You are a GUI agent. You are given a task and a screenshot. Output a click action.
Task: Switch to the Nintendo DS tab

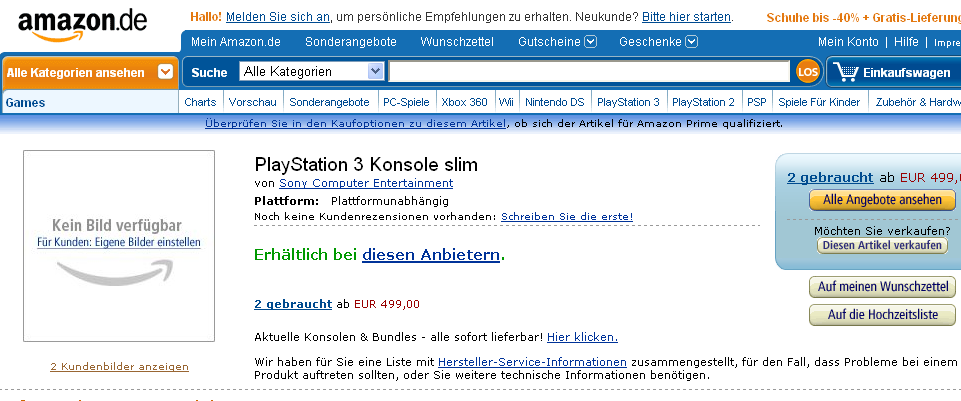(554, 102)
